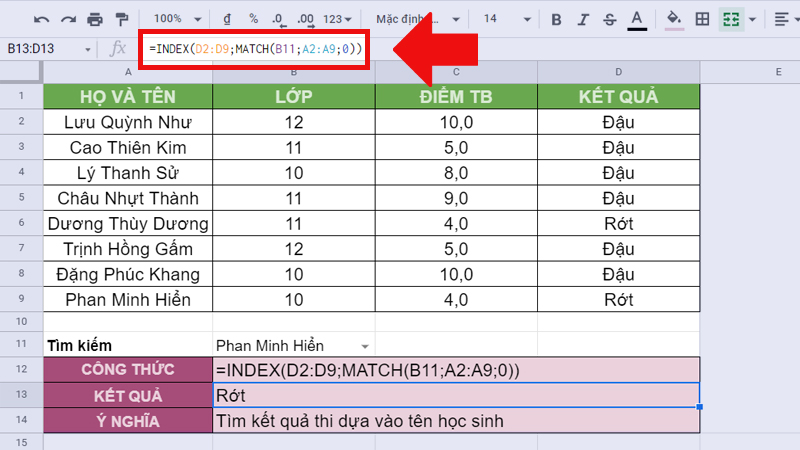Increase decimal places icon

pos(305,19)
